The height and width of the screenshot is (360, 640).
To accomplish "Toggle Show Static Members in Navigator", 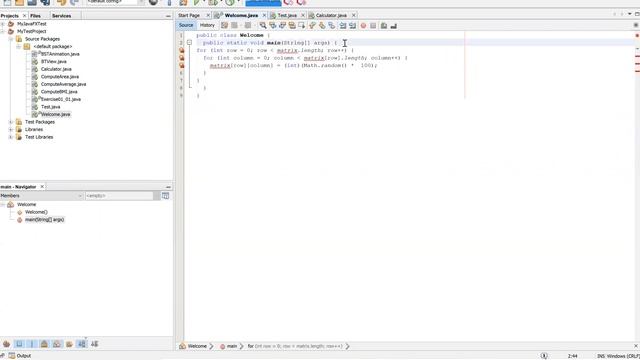I will click(31, 344).
